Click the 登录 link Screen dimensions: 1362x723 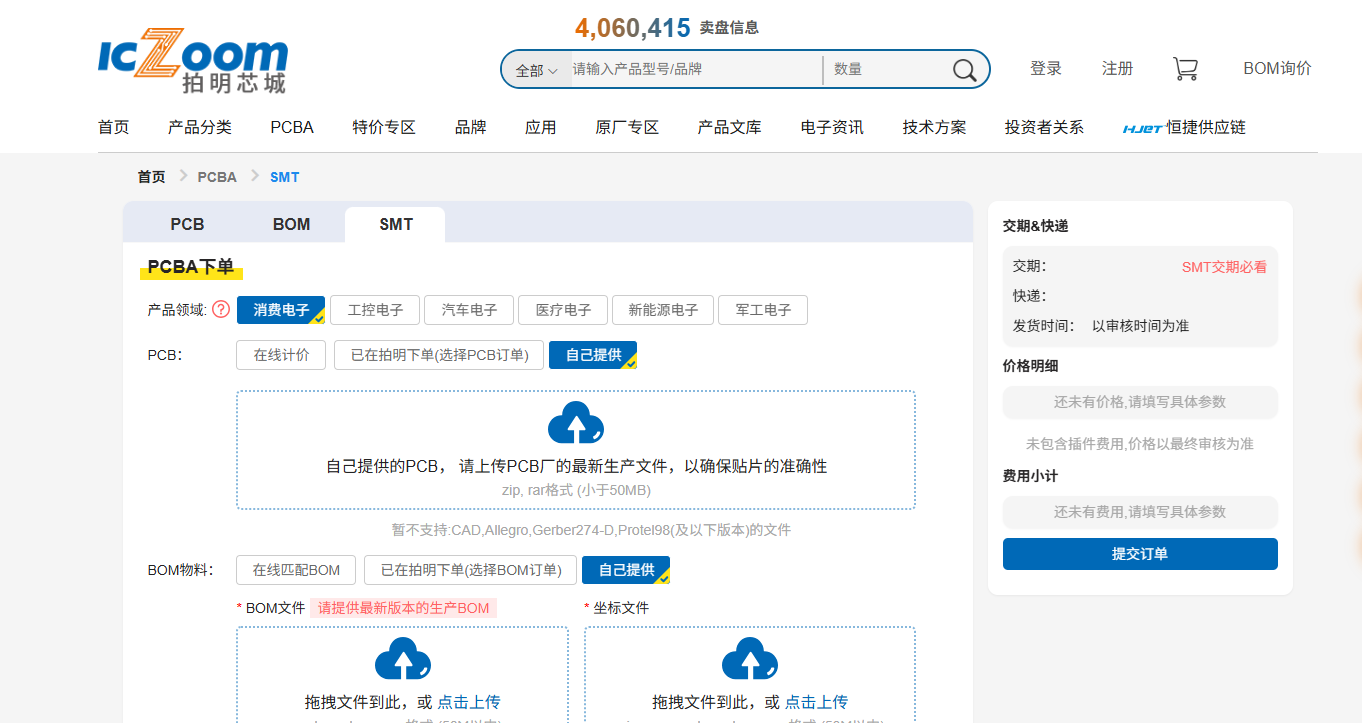[1046, 69]
